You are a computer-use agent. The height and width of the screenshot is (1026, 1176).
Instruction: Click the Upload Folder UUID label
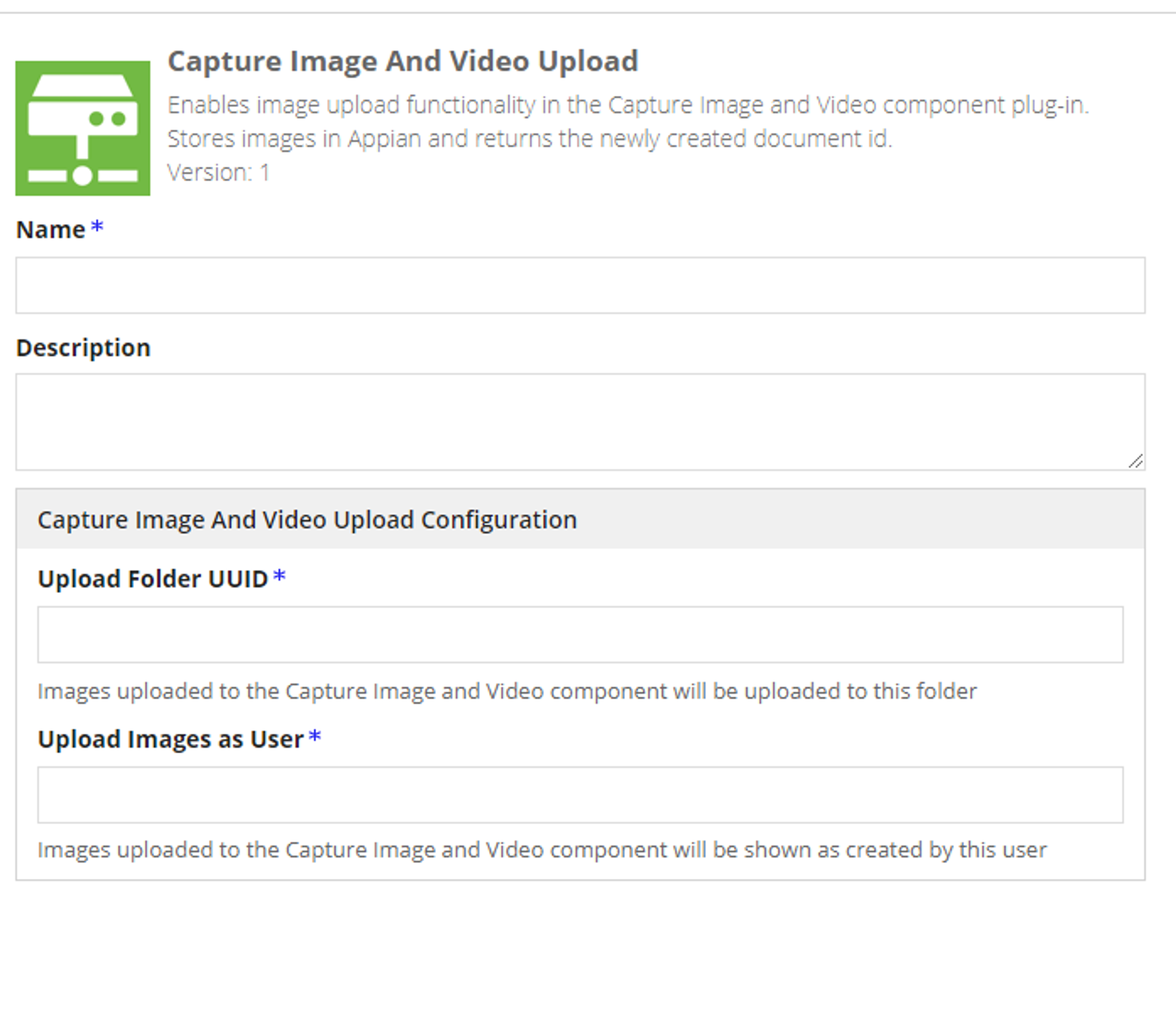coord(153,579)
